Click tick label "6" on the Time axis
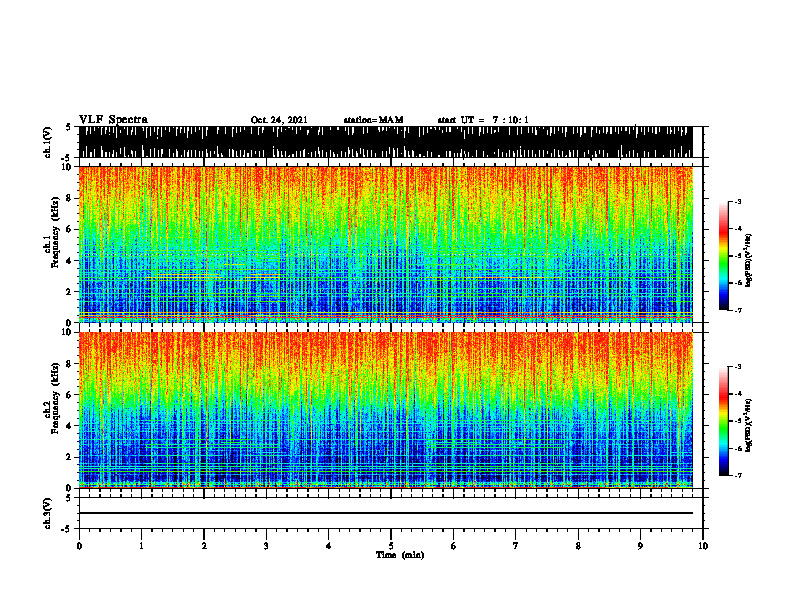This screenshot has width=792, height=612. point(453,546)
